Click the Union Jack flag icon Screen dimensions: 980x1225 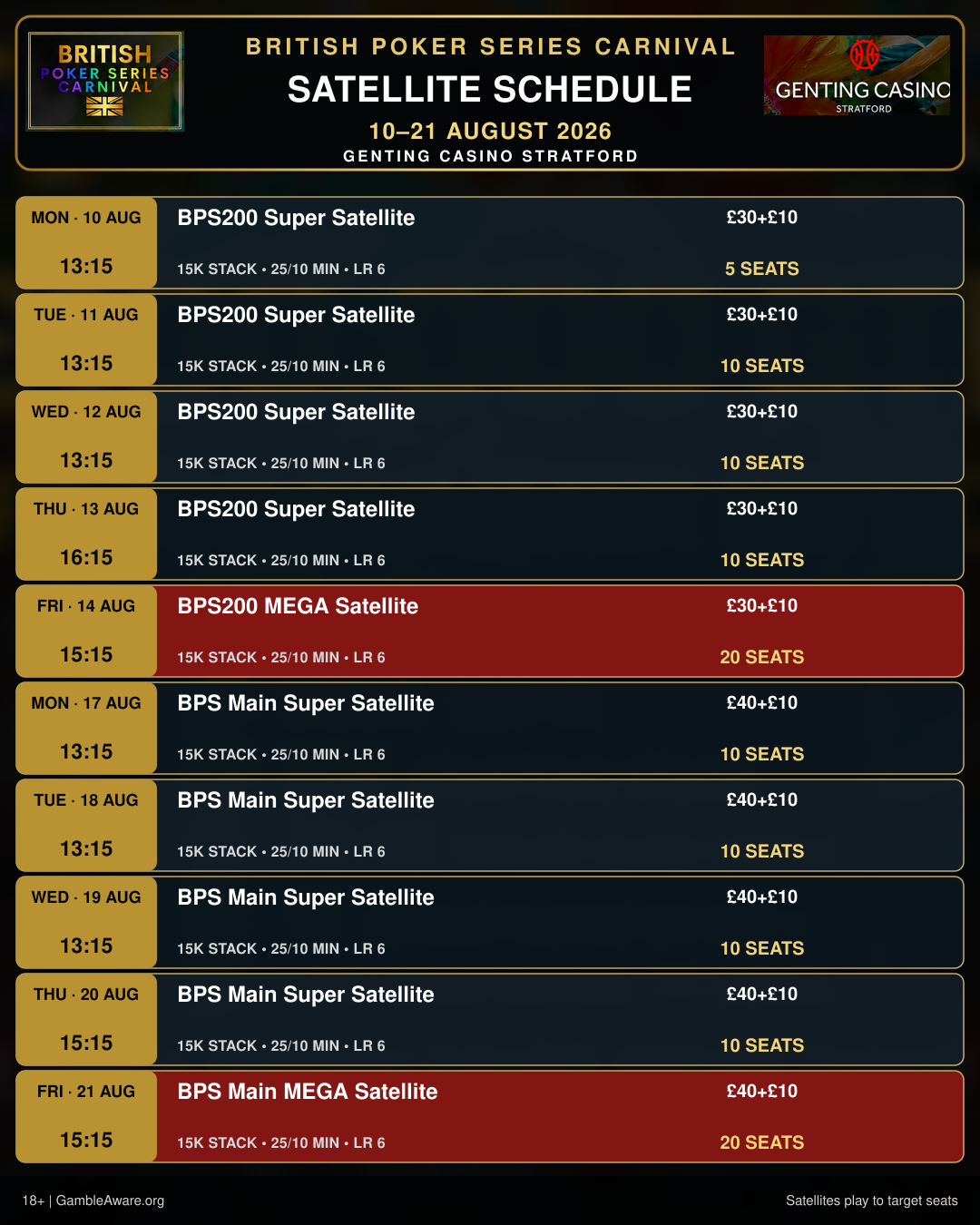click(x=104, y=106)
